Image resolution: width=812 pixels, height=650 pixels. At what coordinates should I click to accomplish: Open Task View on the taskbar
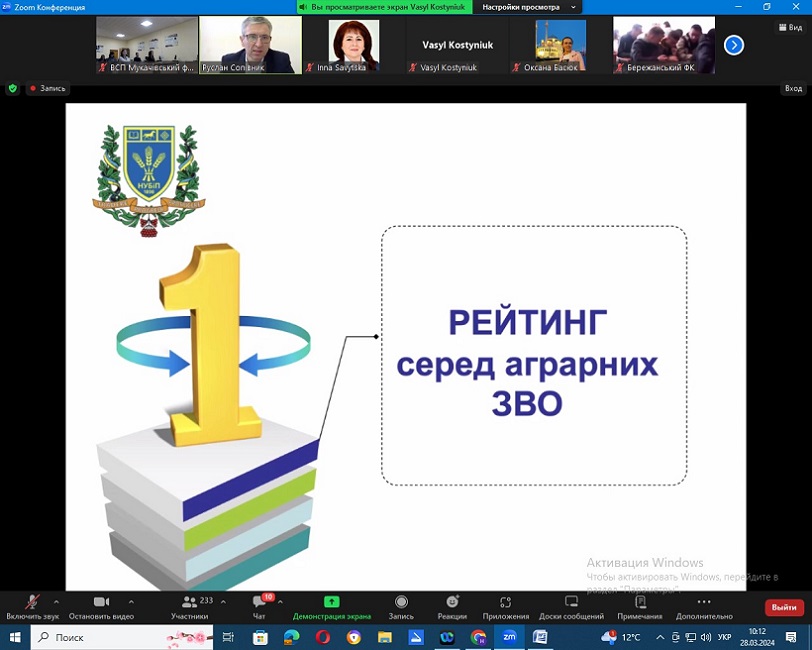tap(228, 637)
